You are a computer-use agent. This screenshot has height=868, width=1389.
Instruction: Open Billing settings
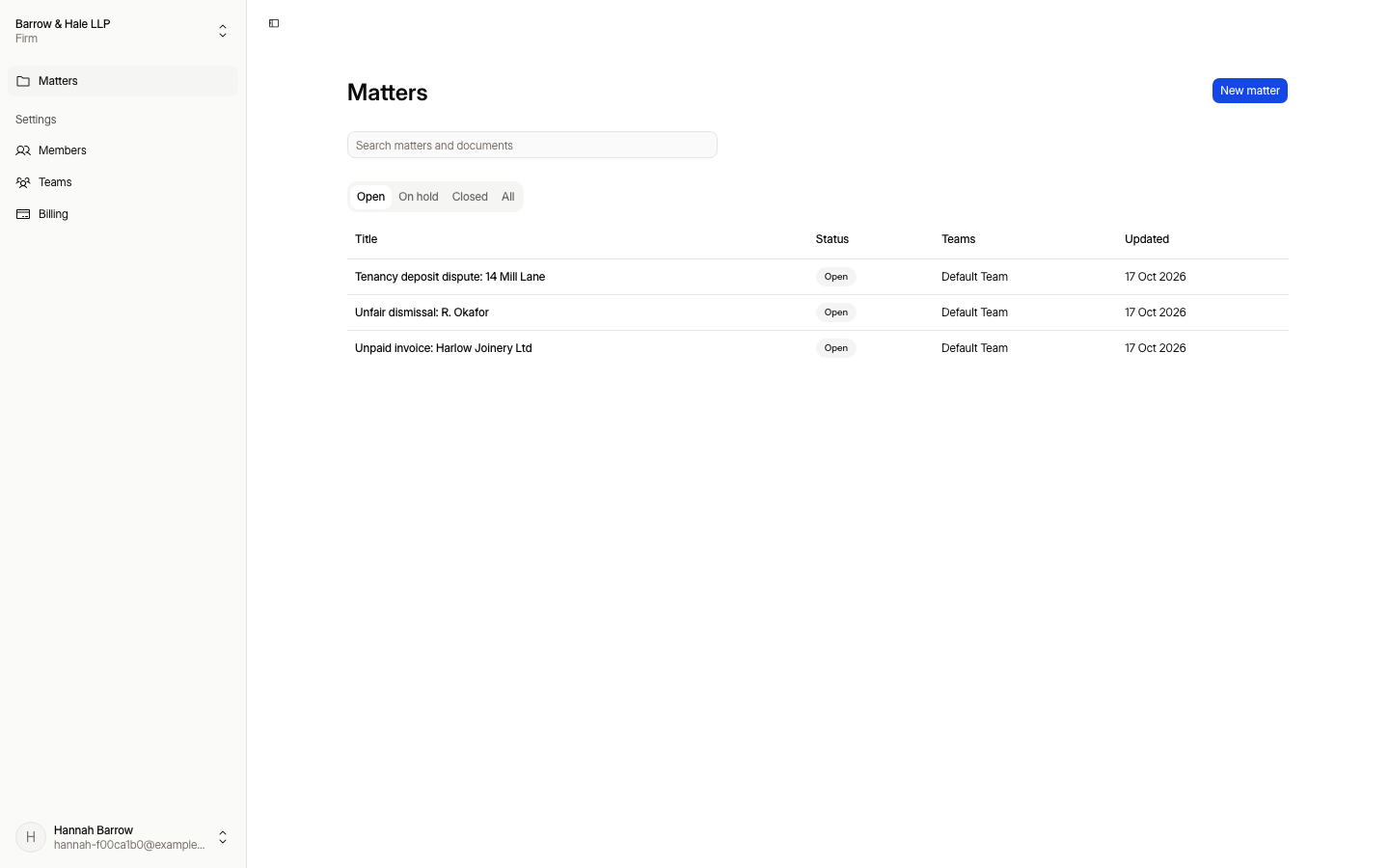(123, 214)
